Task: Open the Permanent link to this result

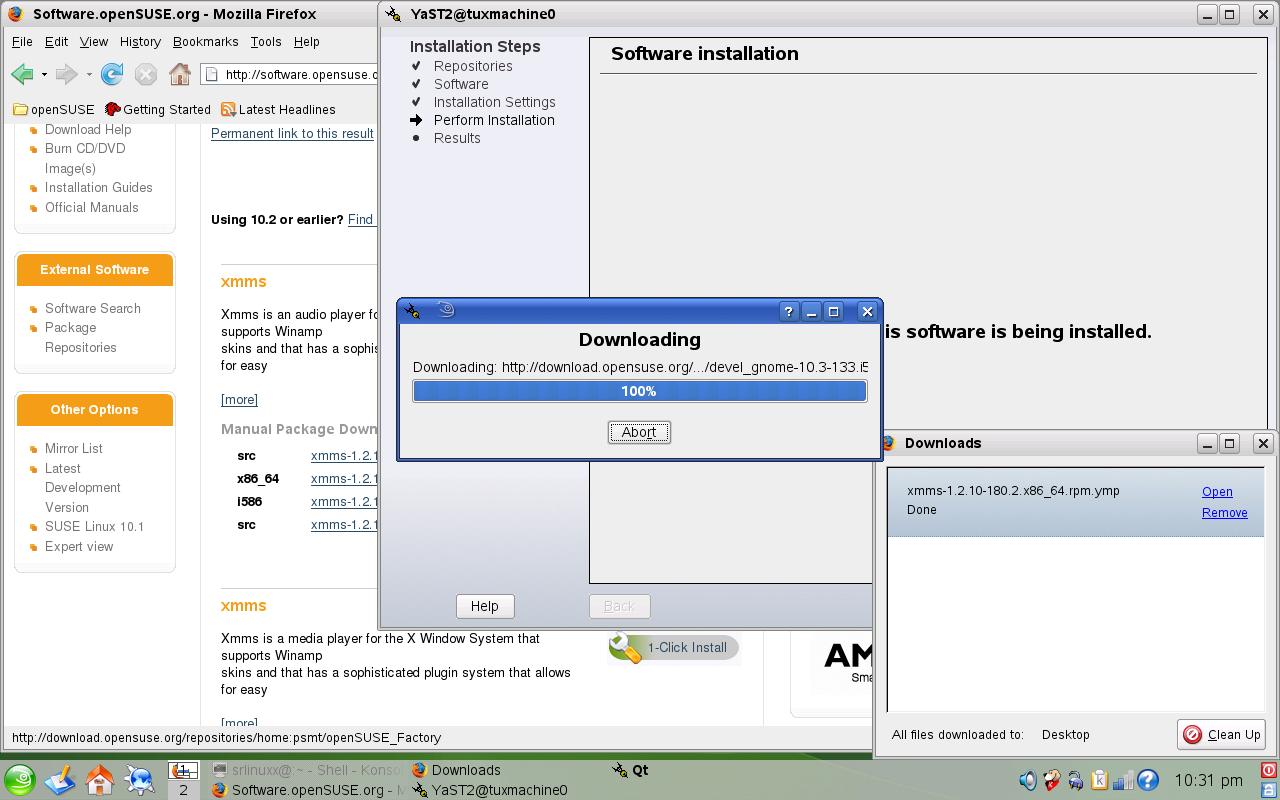Action: 292,133
